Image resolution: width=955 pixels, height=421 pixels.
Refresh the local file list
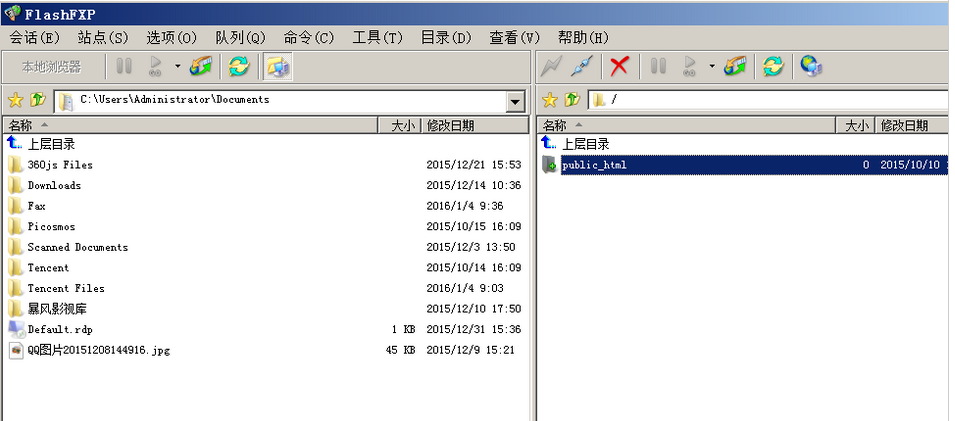pyautogui.click(x=239, y=66)
